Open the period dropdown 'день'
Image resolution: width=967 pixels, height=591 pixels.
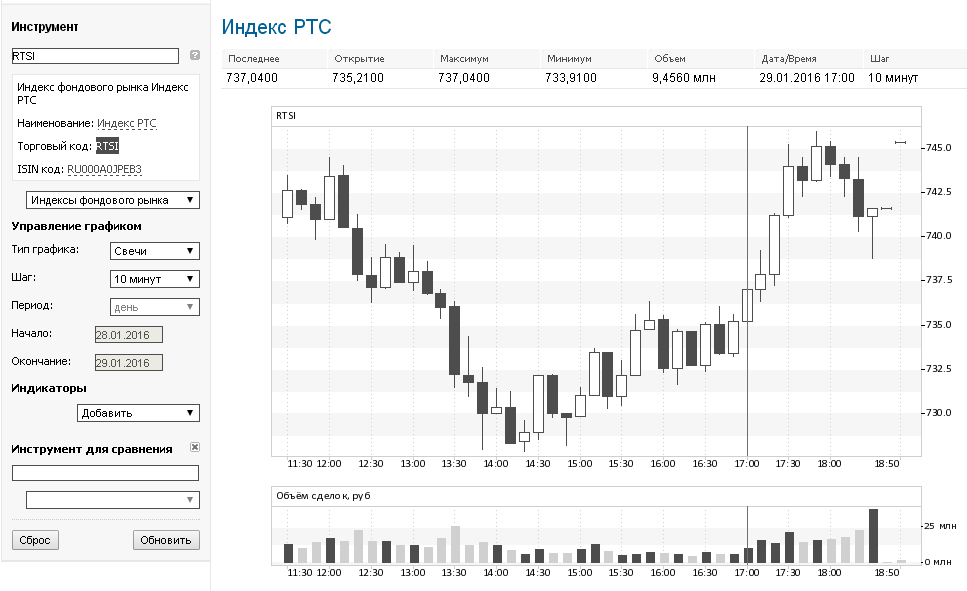click(153, 307)
